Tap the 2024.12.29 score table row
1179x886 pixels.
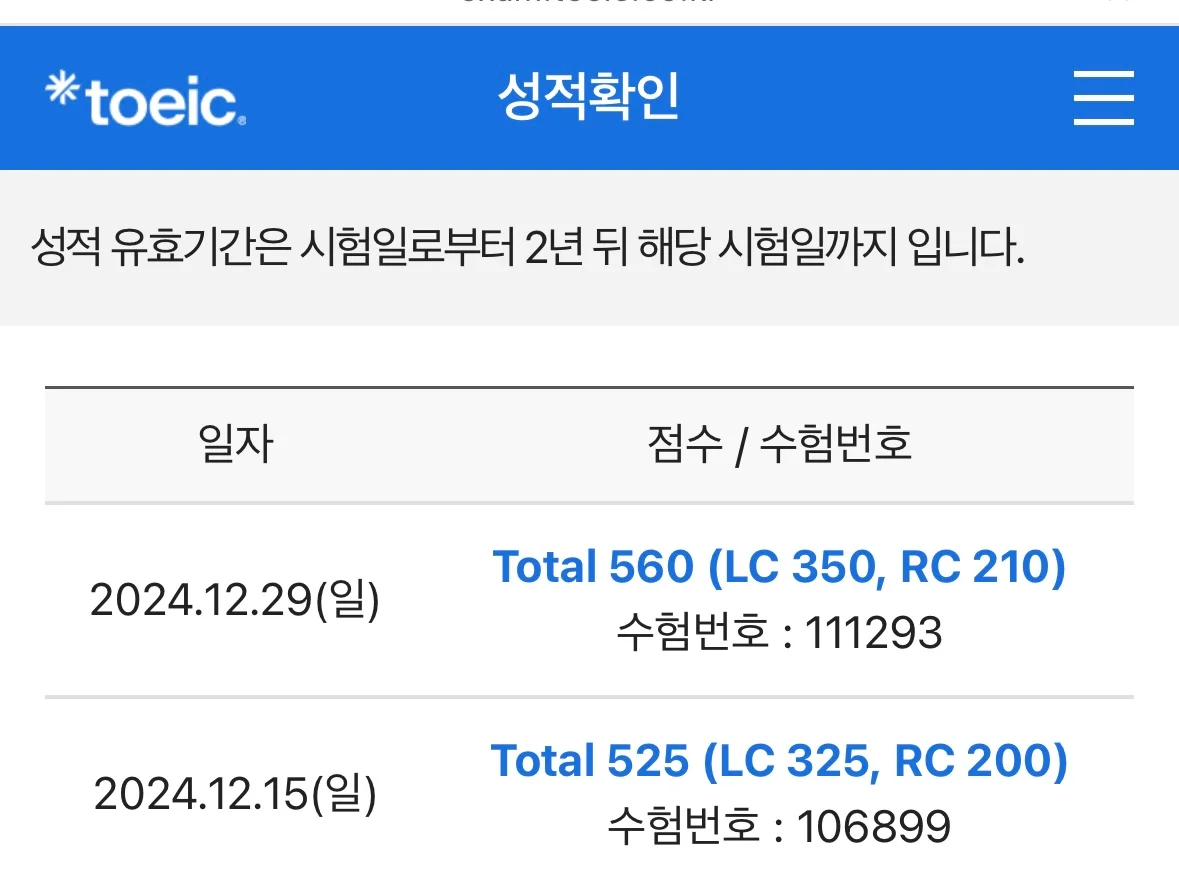590,600
